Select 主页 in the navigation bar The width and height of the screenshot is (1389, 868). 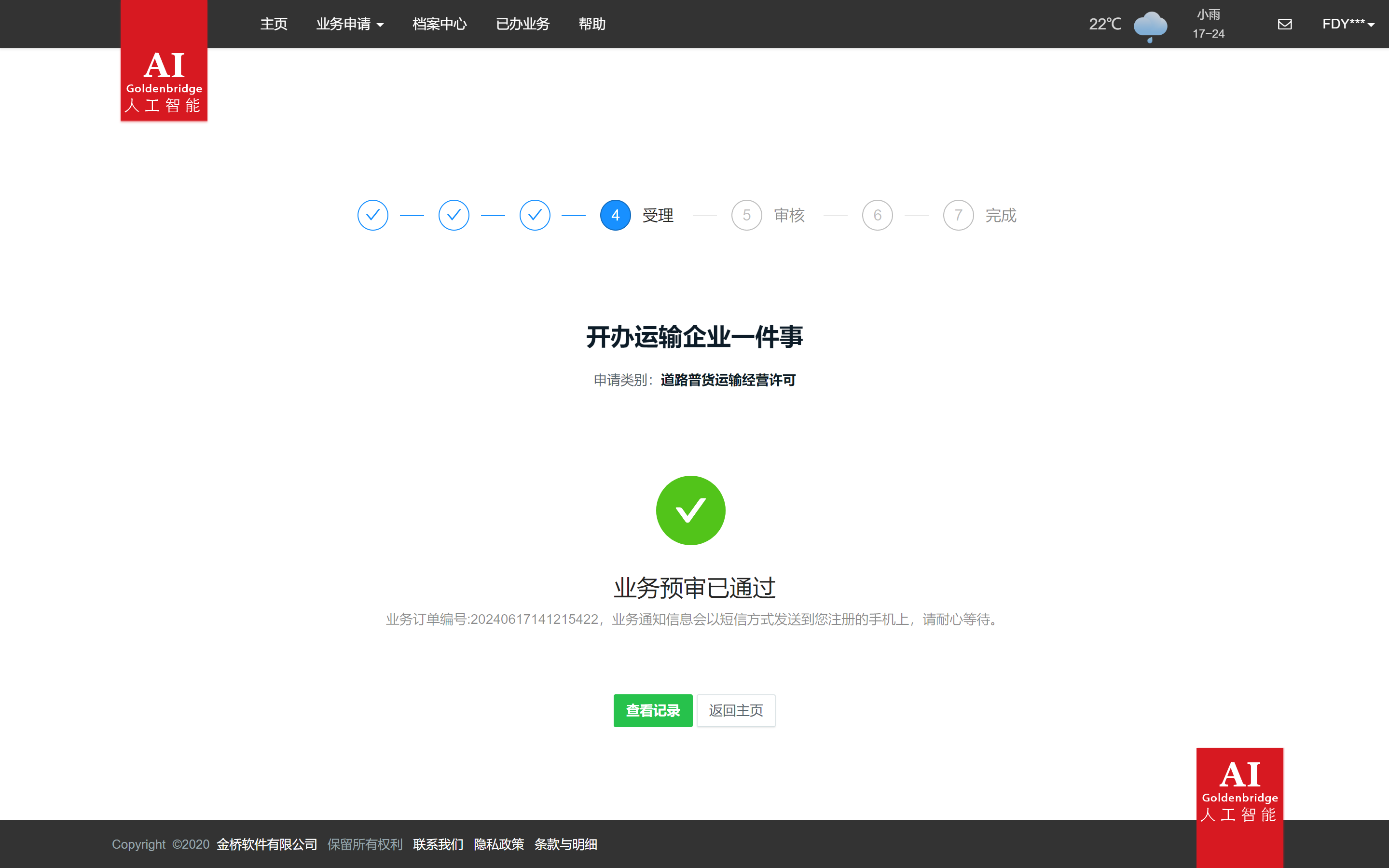[x=274, y=24]
